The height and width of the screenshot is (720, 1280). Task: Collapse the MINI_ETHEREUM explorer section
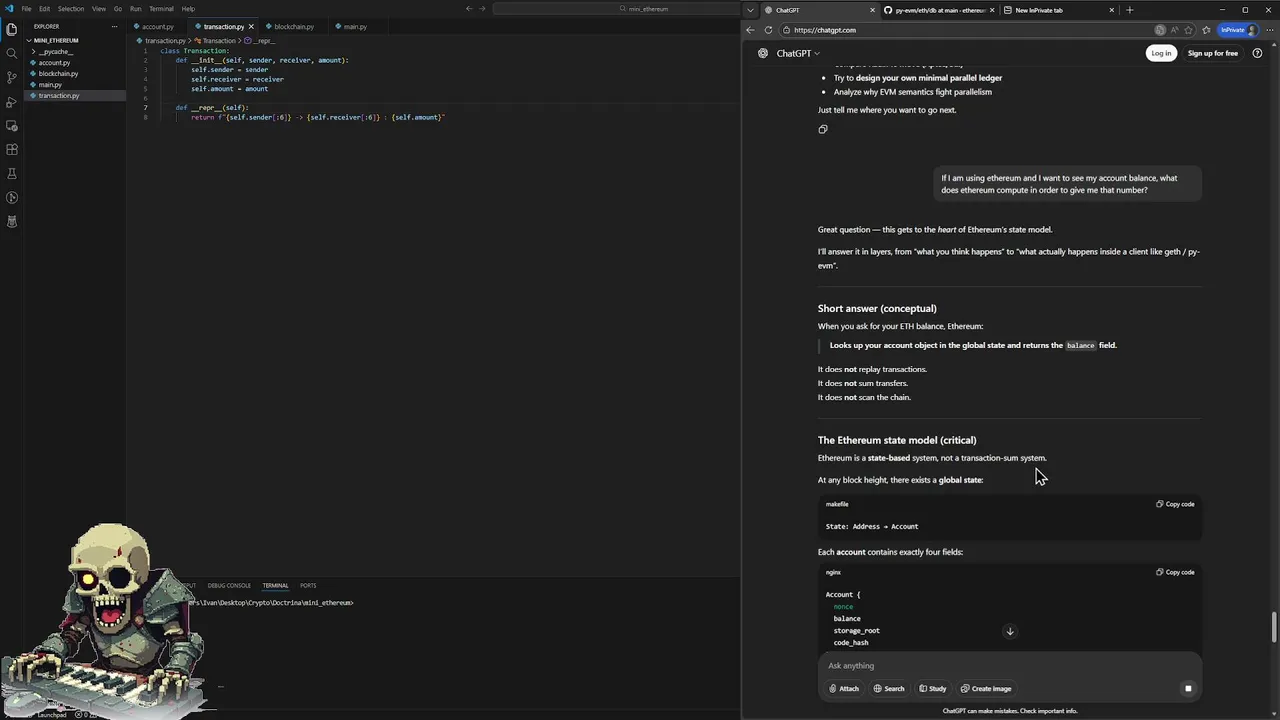[x=56, y=40]
